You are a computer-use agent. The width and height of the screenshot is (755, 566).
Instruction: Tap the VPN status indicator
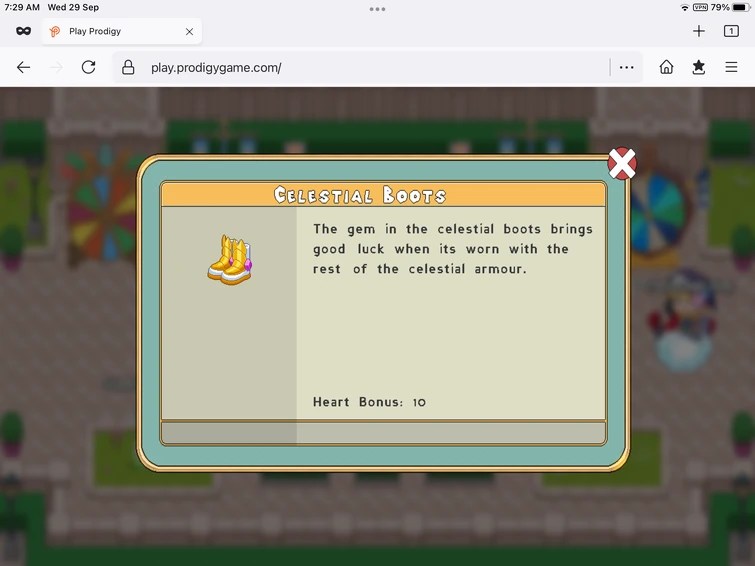tap(700, 7)
